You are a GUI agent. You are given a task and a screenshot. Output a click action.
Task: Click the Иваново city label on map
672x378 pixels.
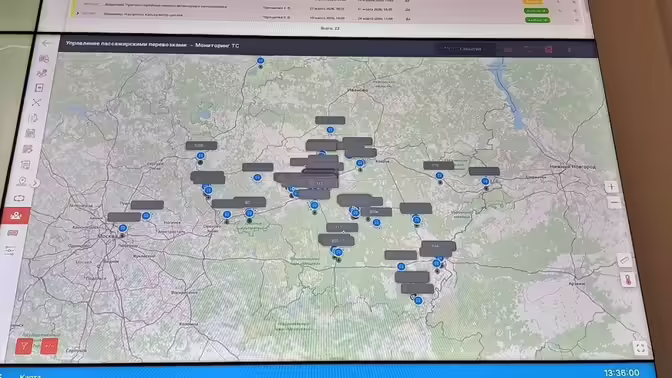point(358,90)
